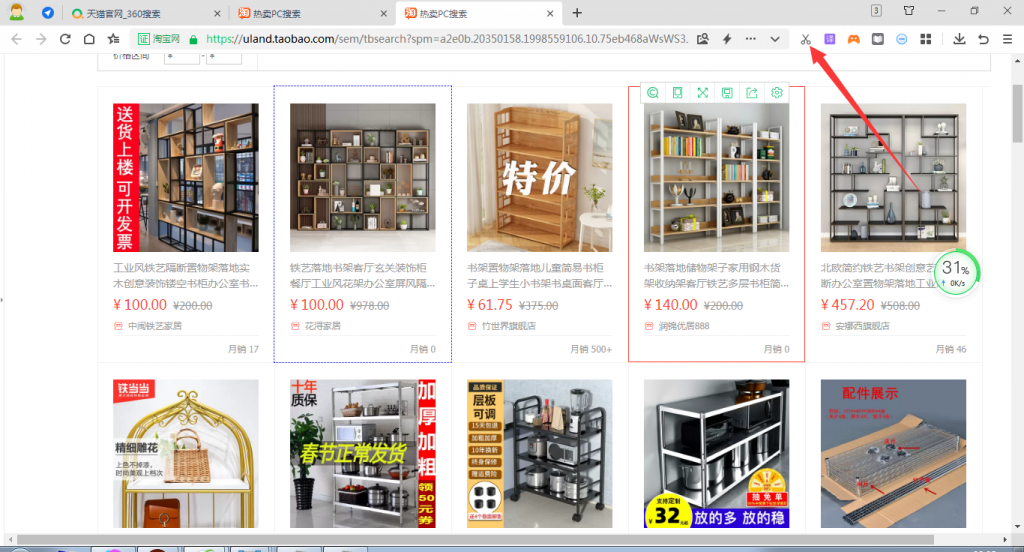
Task: Click the ¥61.75 price text
Action: [490, 305]
